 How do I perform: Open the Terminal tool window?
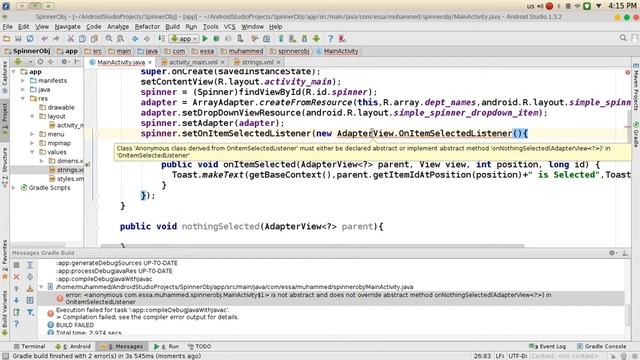click(x=29, y=347)
